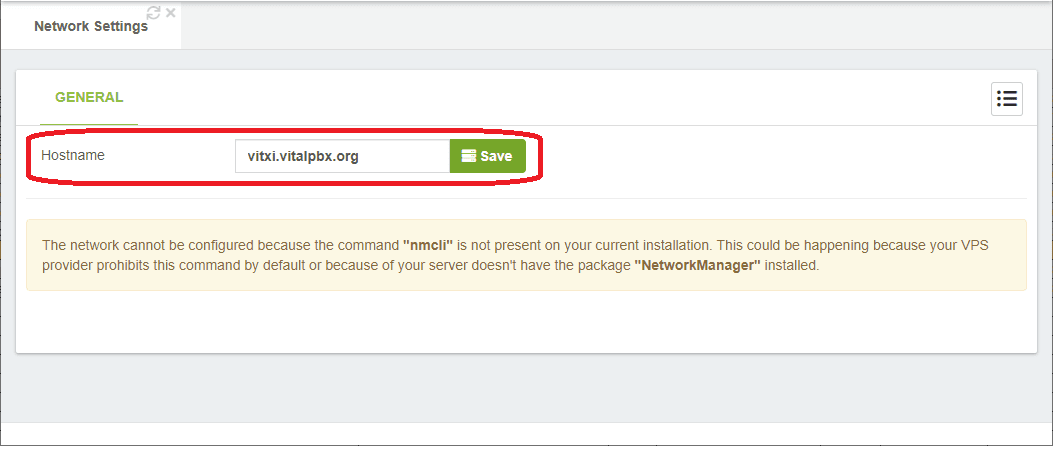
Task: Open the list view icon at top right
Action: point(1007,99)
